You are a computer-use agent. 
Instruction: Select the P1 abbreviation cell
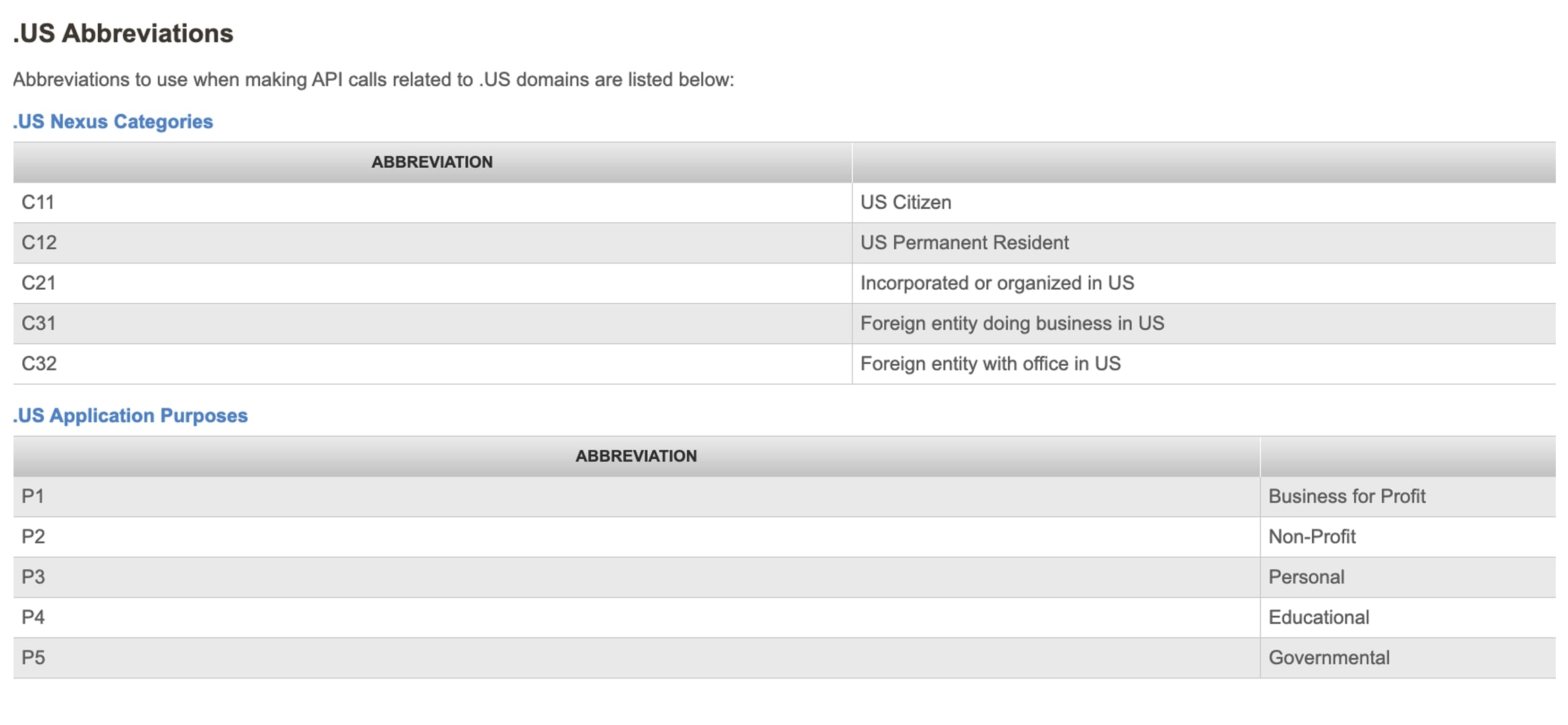tap(33, 497)
